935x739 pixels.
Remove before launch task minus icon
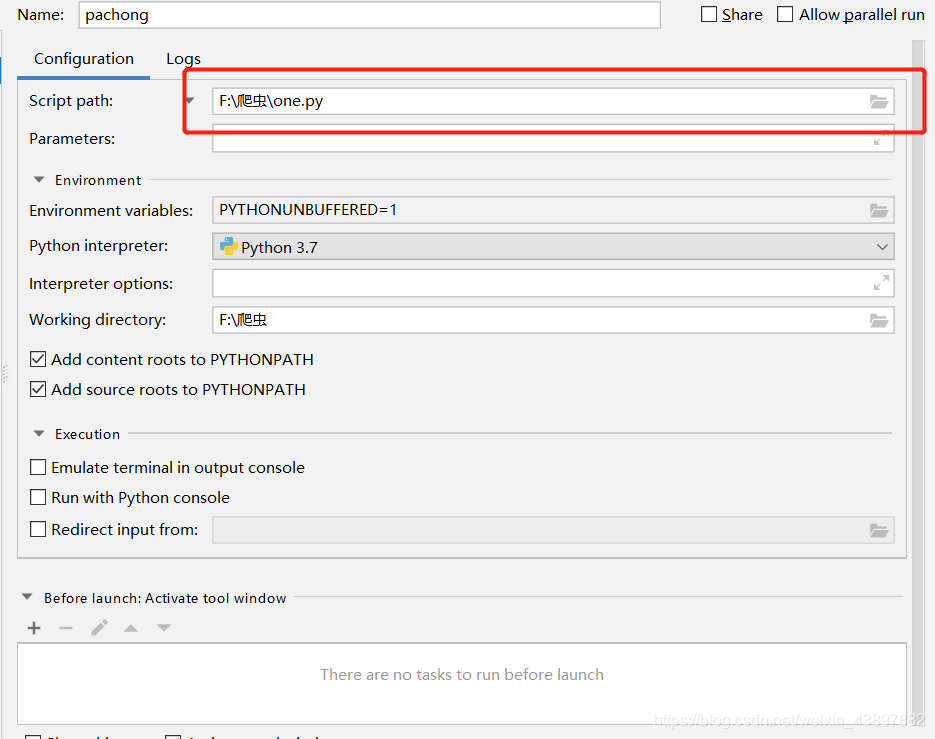click(x=66, y=627)
